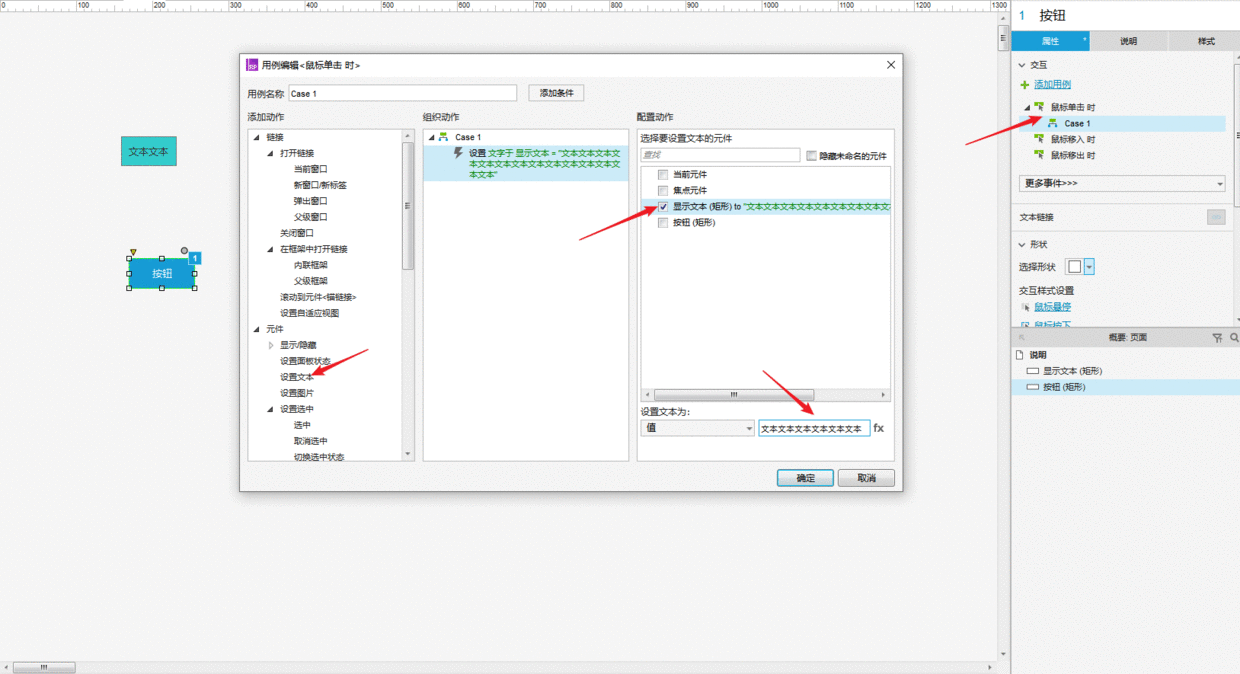The image size is (1240, 674).
Task: Click the 鼠标移入 时 event icon
Action: [x=1040, y=140]
